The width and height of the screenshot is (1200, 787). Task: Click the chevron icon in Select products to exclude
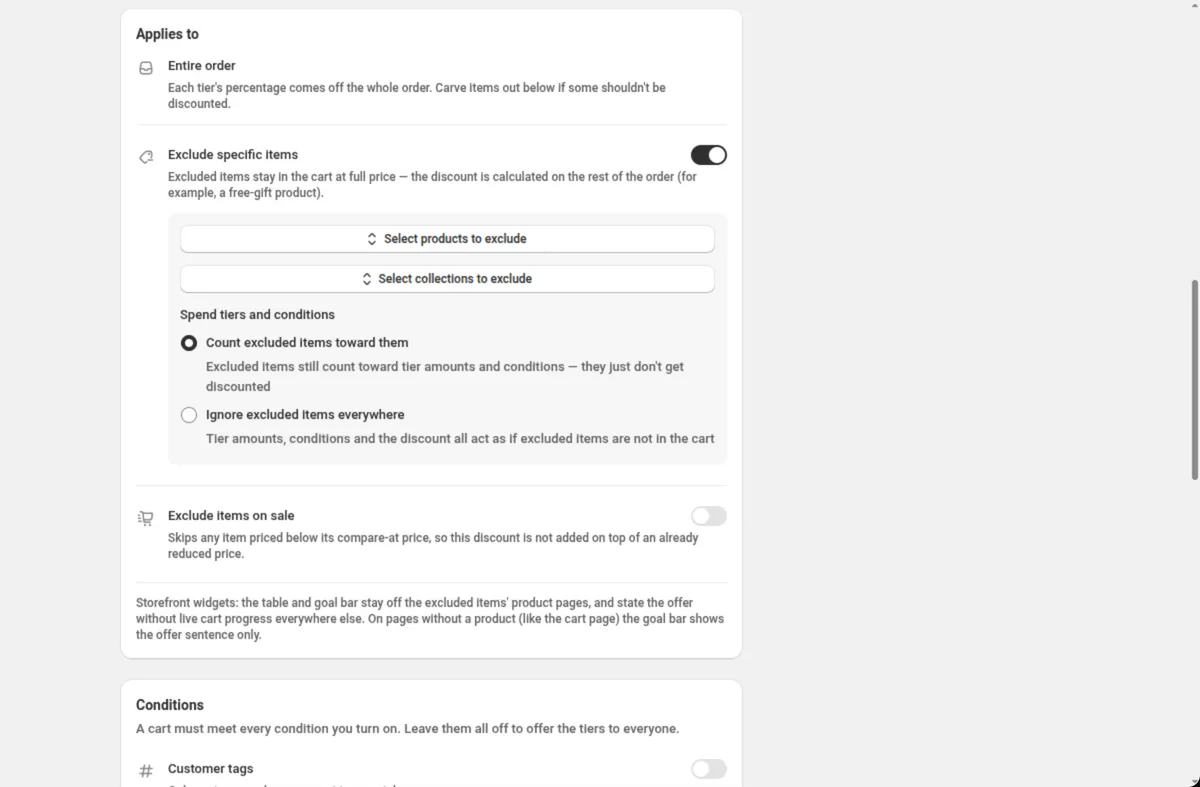[372, 239]
